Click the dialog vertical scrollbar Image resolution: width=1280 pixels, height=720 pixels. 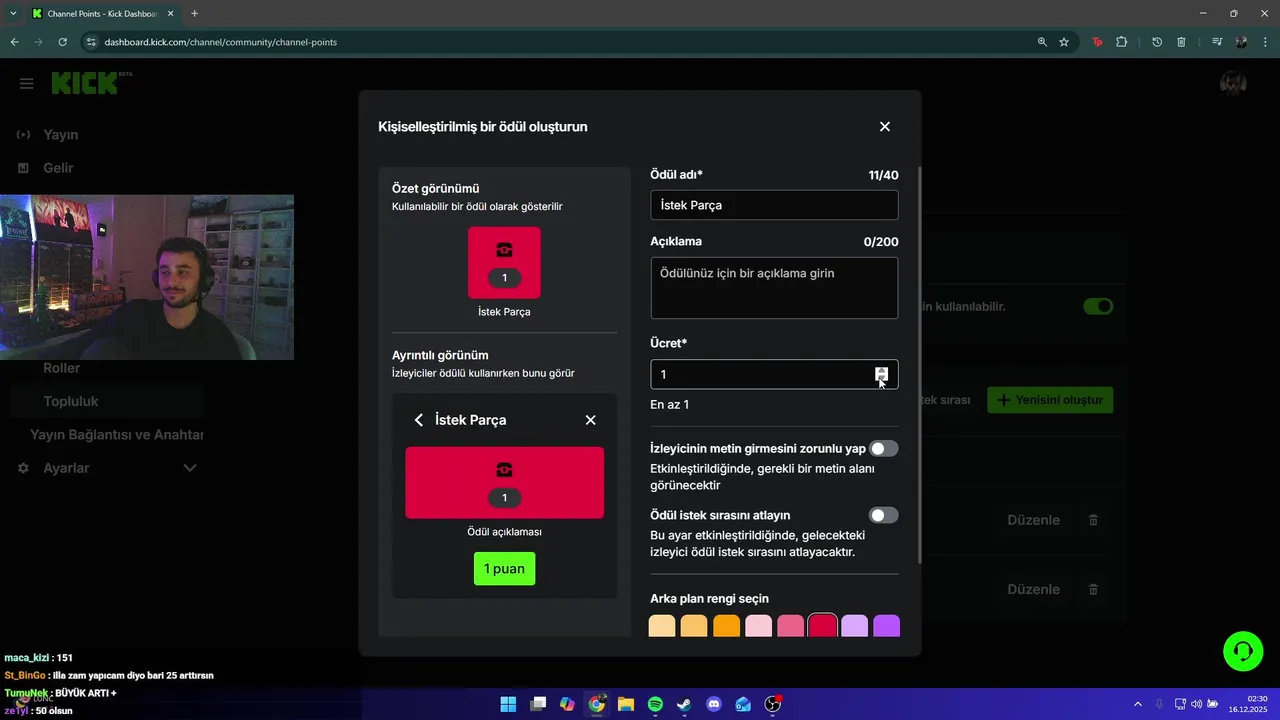pos(918,365)
